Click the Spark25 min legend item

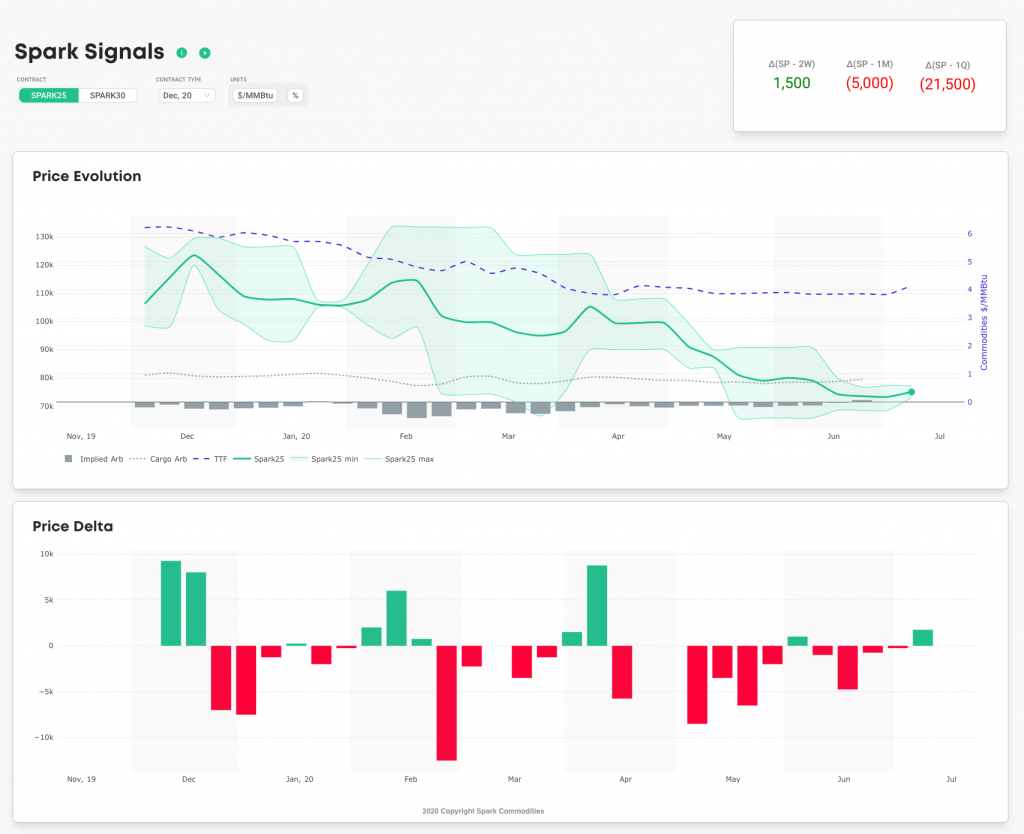pos(335,459)
